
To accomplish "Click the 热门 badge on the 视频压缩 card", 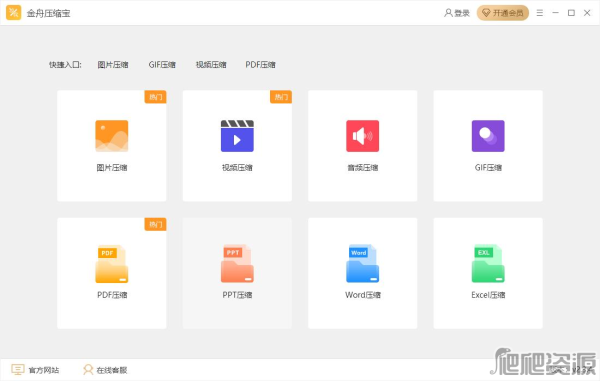I will coord(281,97).
